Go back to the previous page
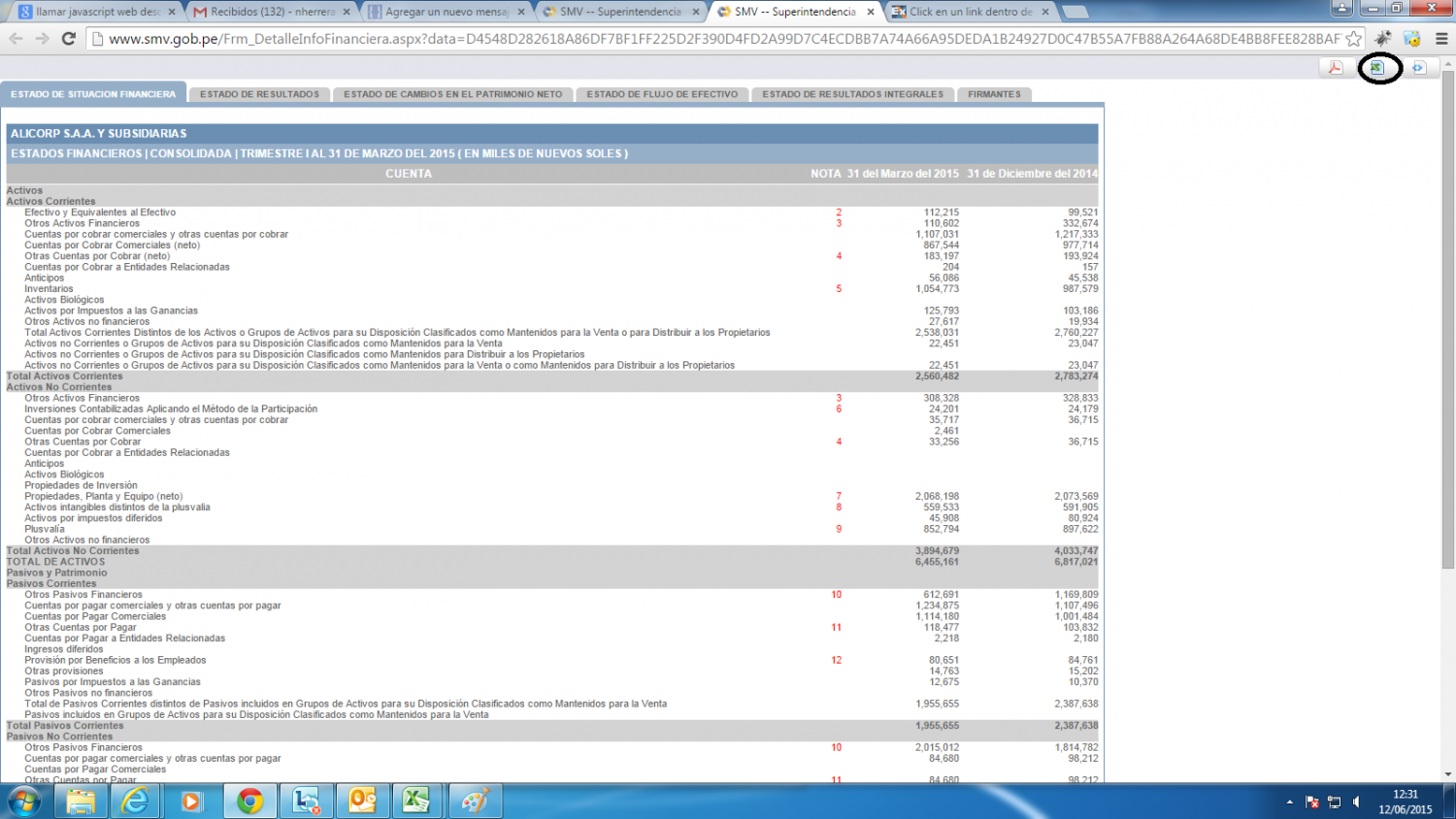 coord(16,39)
